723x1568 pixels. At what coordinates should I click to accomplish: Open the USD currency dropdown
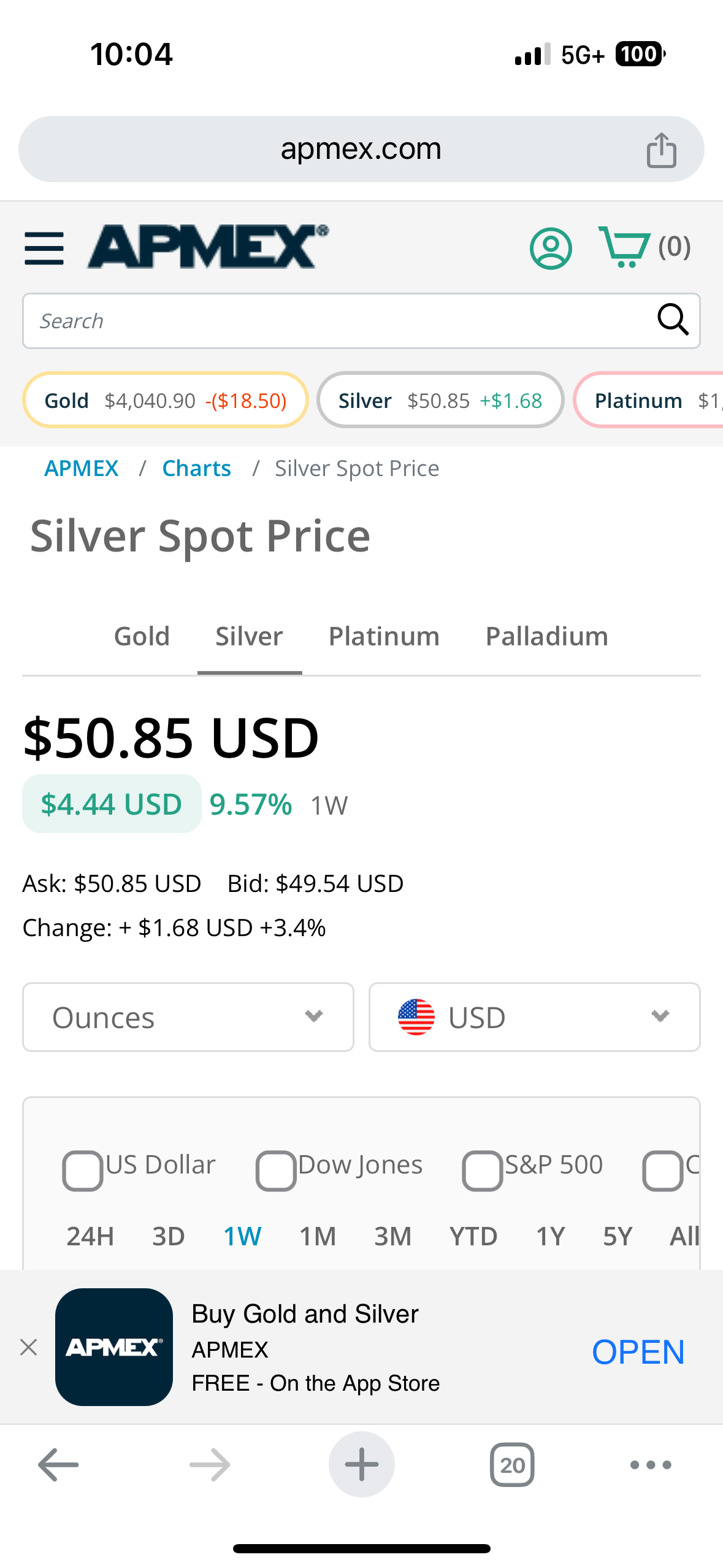pyautogui.click(x=534, y=1017)
